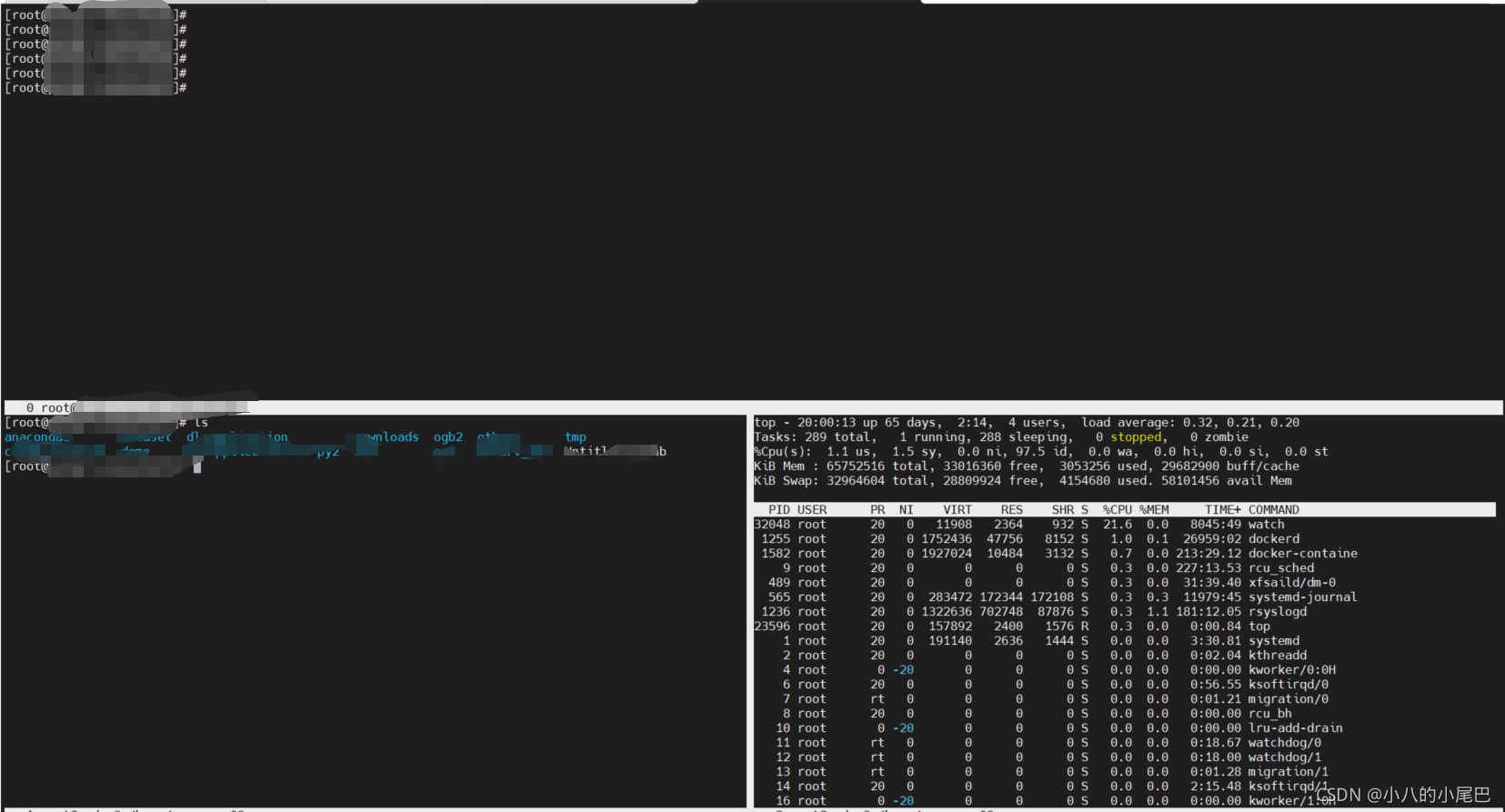Screen dimensions: 1505x812
Task: Click the SHR column header
Action: coord(1063,510)
